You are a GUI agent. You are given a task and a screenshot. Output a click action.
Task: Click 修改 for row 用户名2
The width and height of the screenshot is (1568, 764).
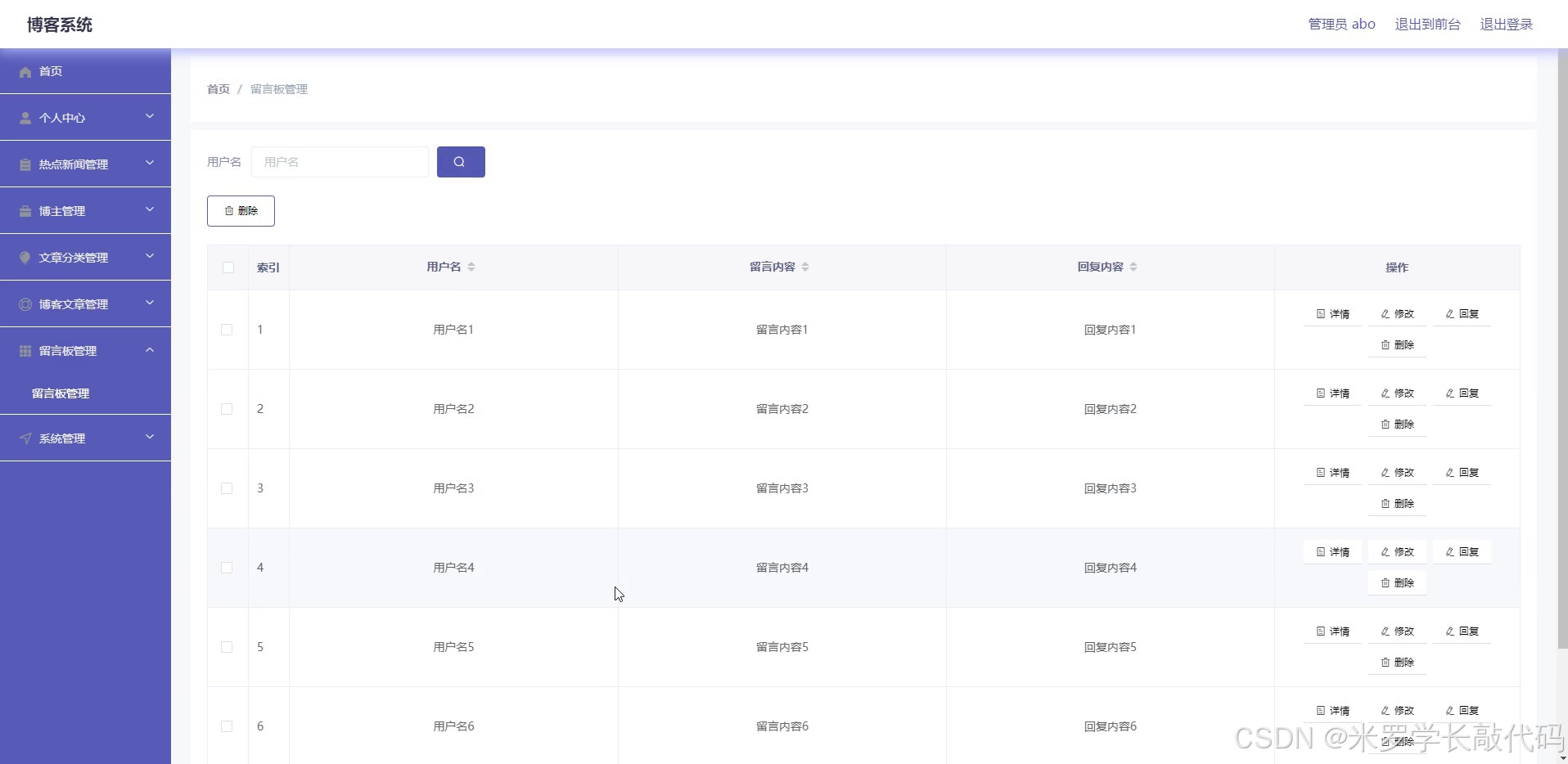(x=1397, y=393)
